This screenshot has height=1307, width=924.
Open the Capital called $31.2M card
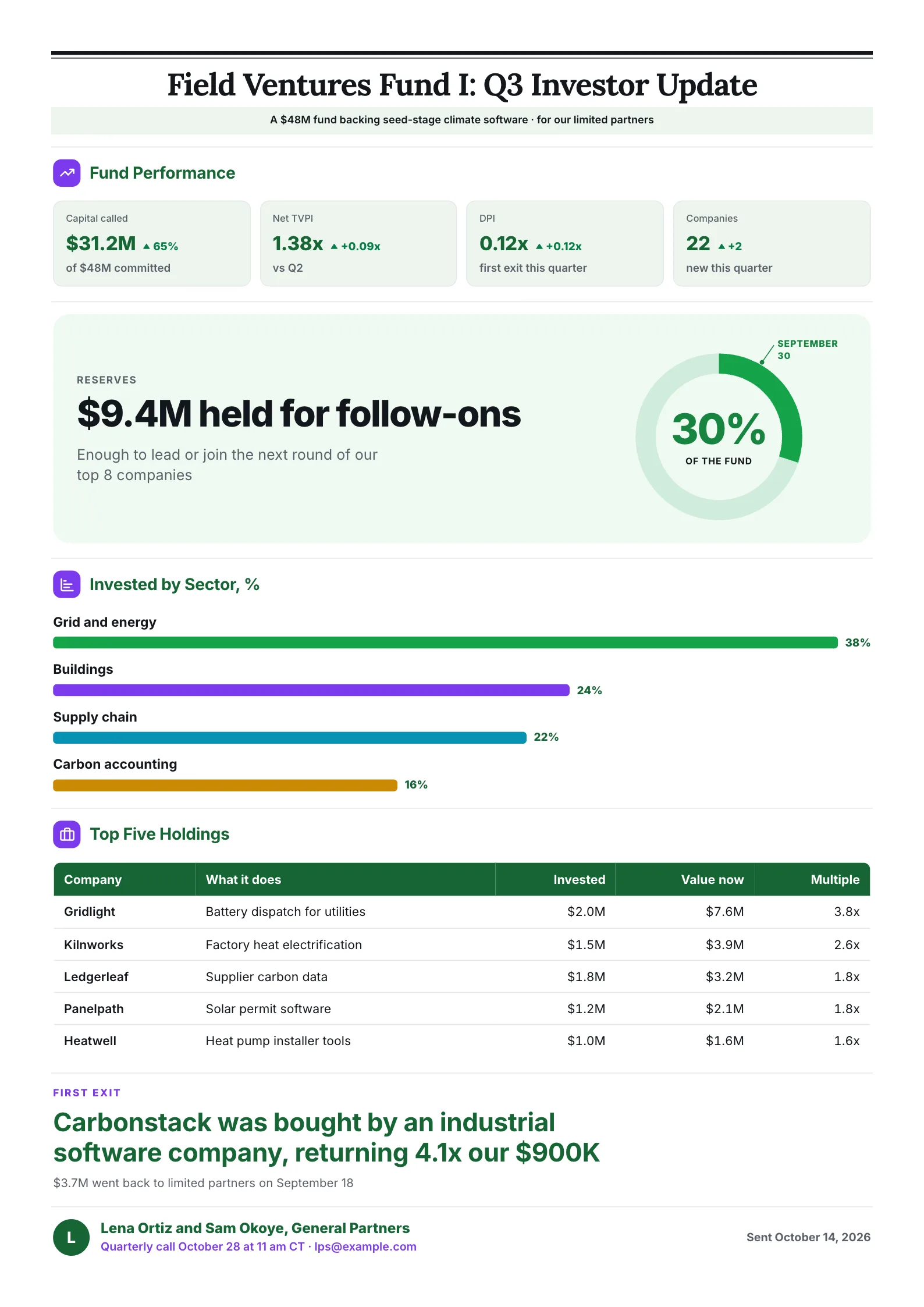(x=152, y=244)
